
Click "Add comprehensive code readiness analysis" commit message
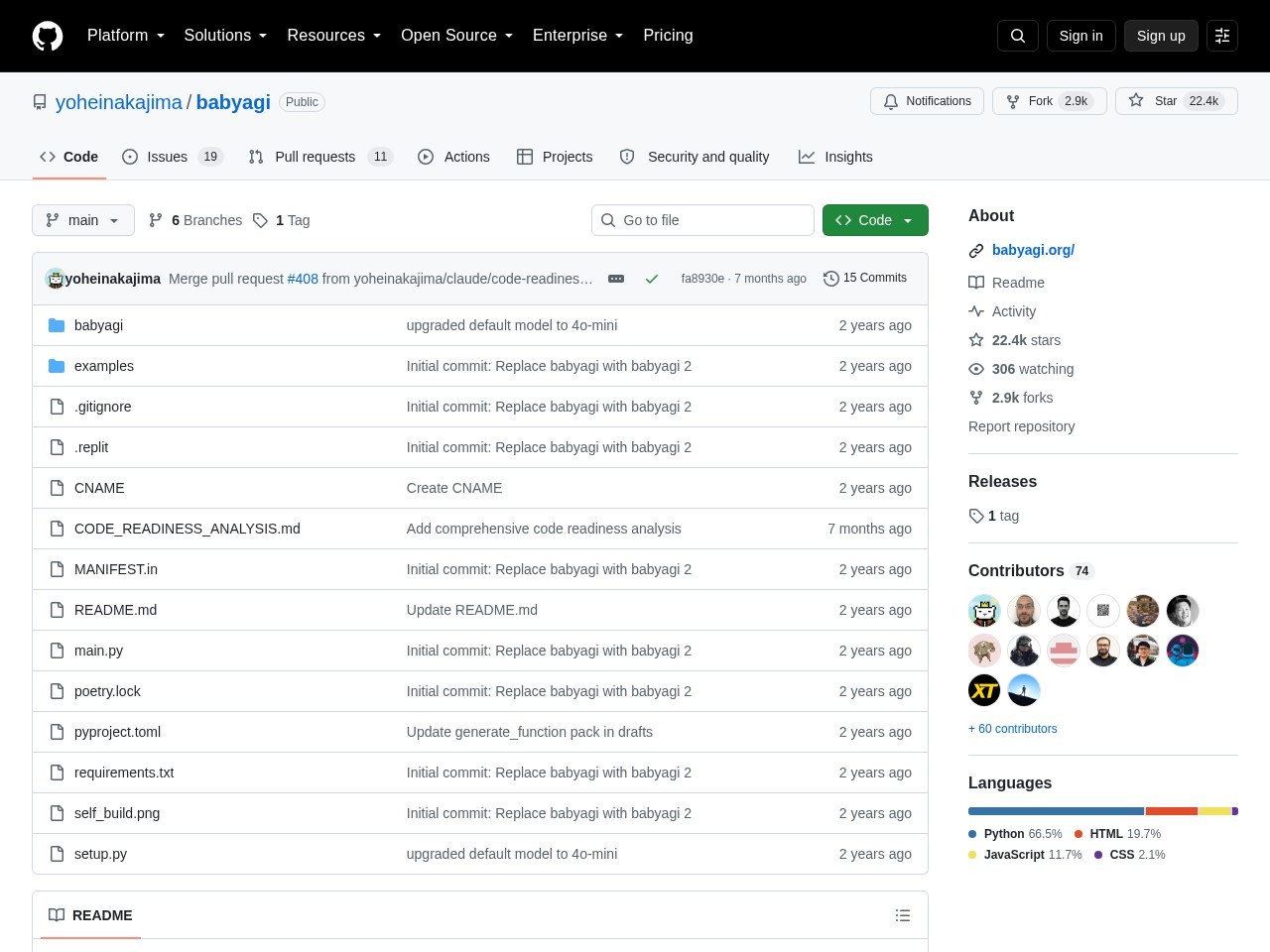click(544, 529)
